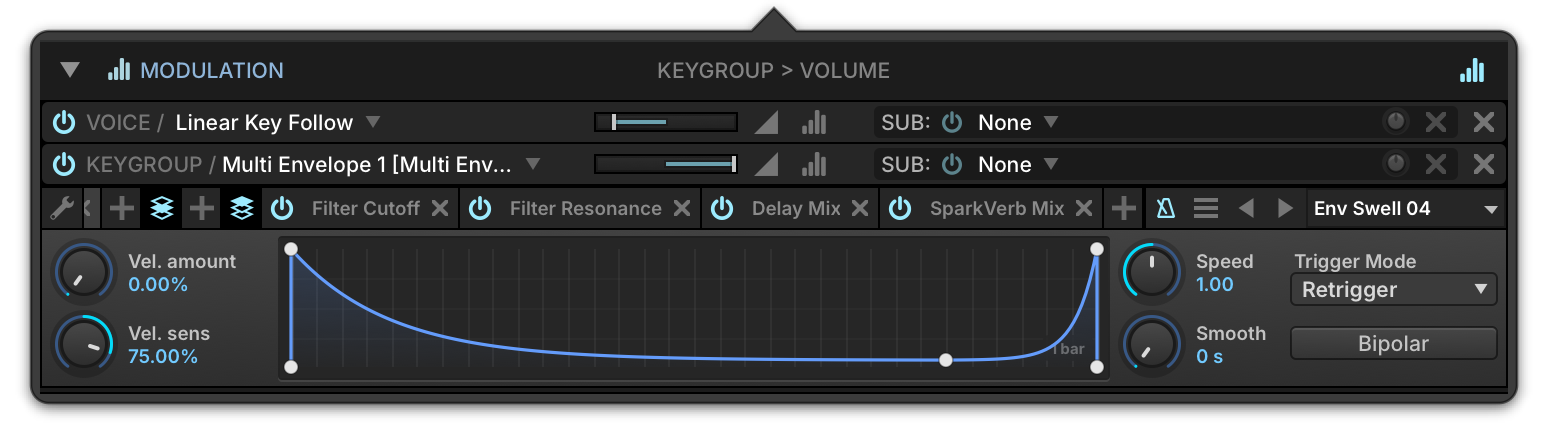Toggle the Delay Mix envelope power
1548x434 pixels.
pyautogui.click(x=723, y=208)
